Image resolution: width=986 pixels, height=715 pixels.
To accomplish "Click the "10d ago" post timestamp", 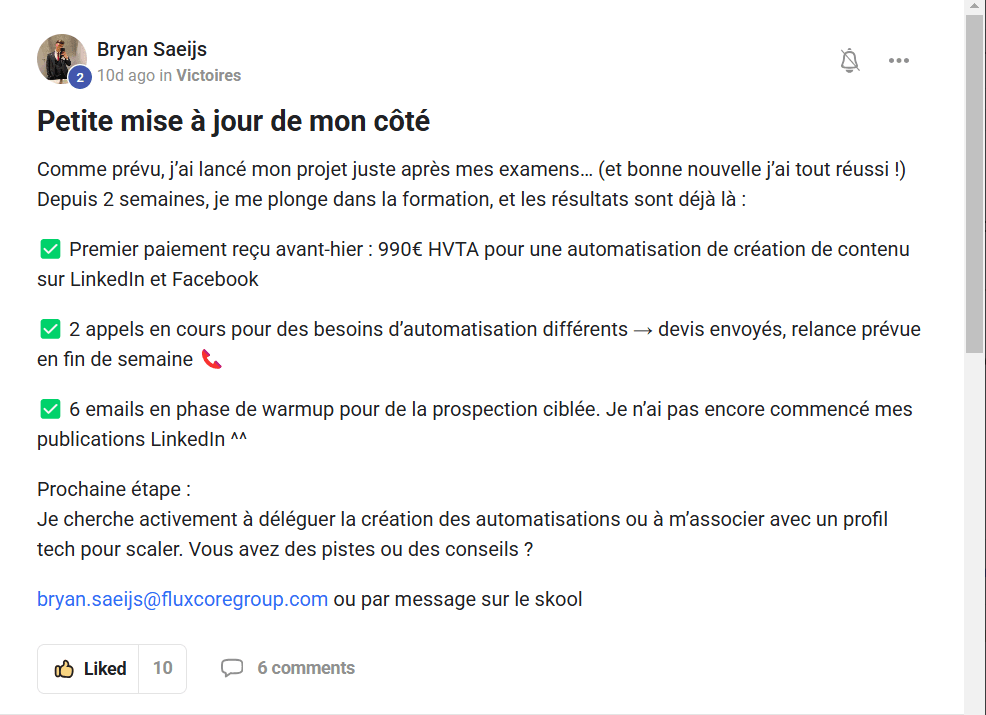I will pyautogui.click(x=126, y=75).
